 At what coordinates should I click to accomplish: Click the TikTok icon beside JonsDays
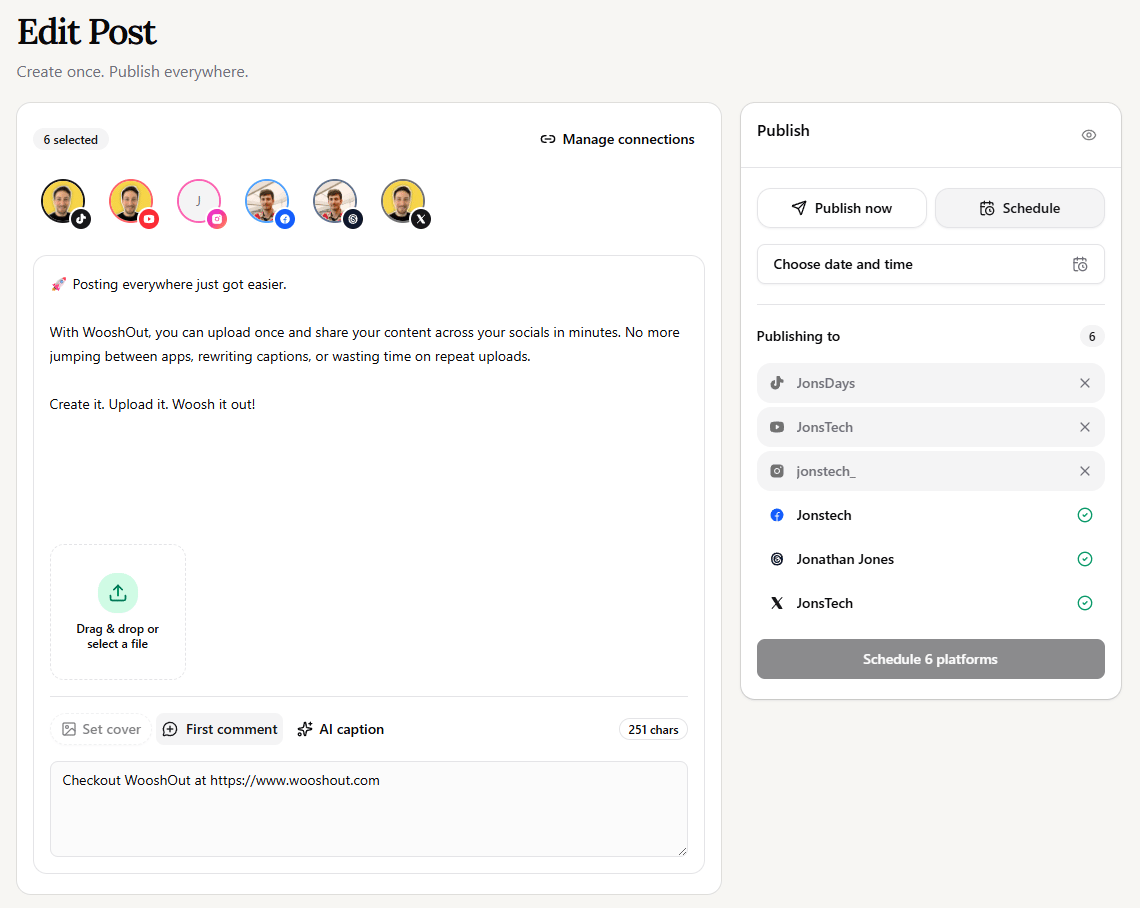coord(777,383)
